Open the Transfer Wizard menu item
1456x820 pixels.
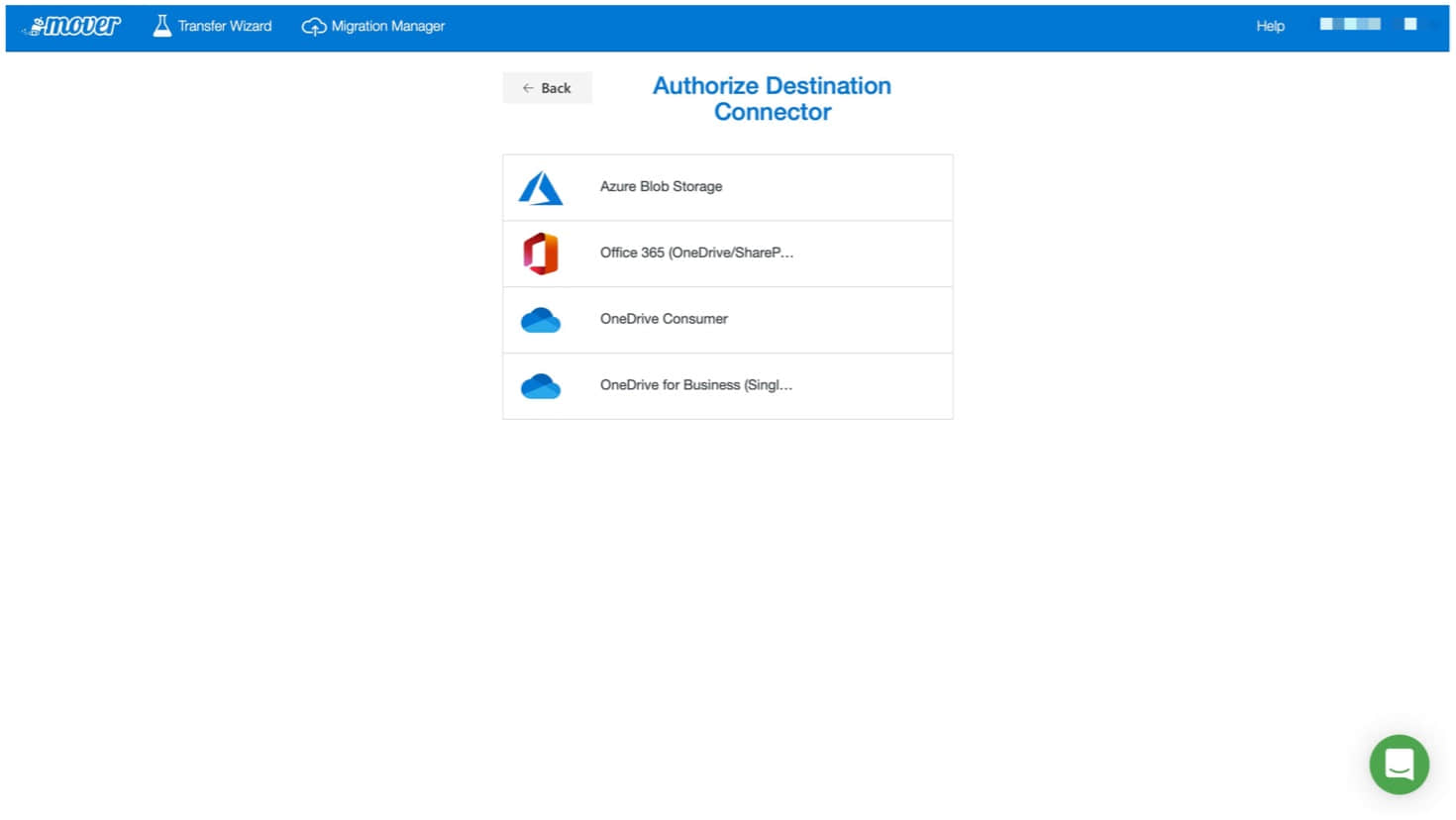click(x=212, y=26)
